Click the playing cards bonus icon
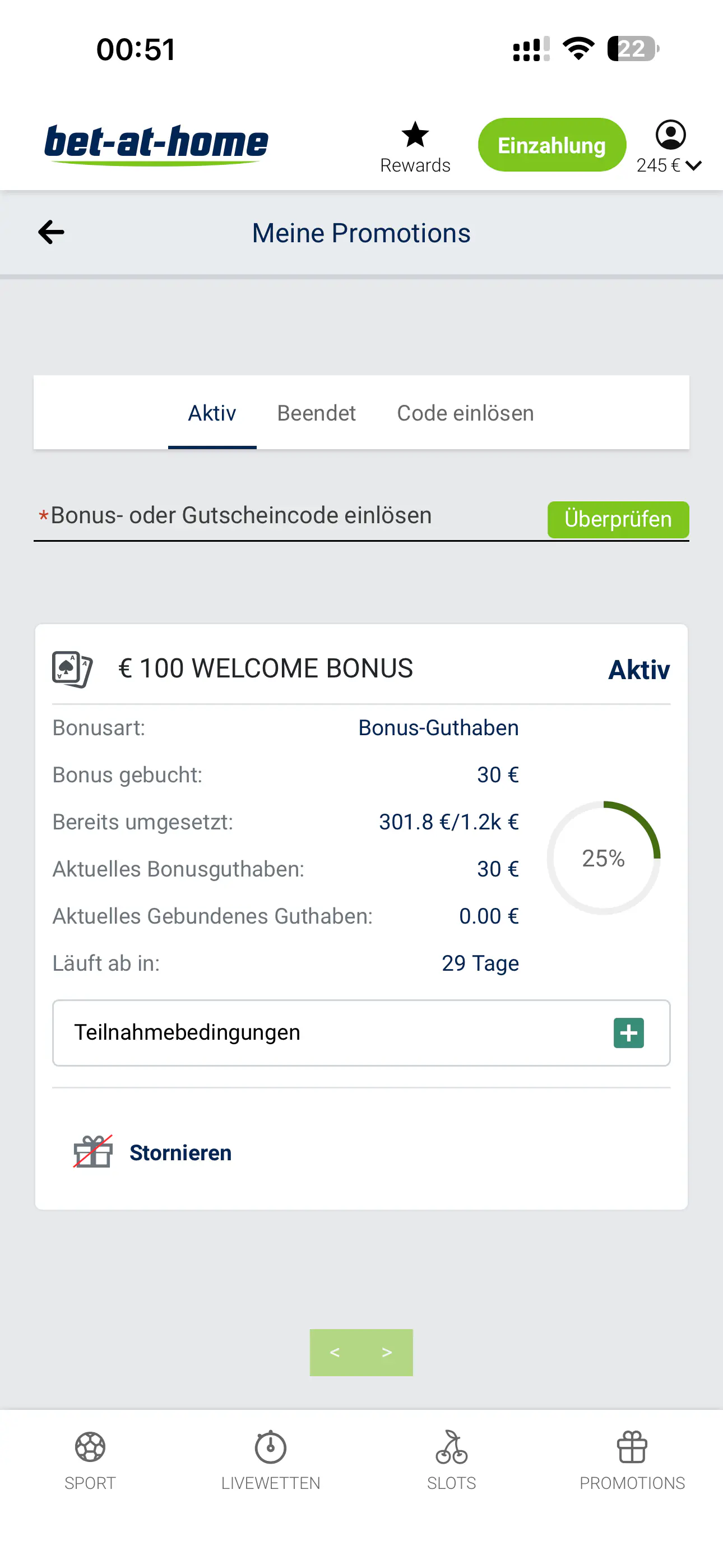Screen dimensions: 723x1568 point(72,669)
